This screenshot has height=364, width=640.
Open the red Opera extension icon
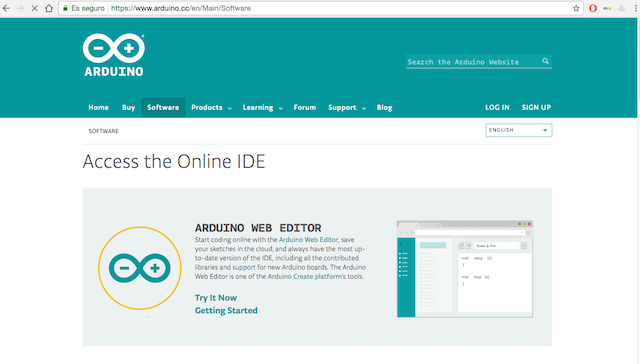point(593,8)
